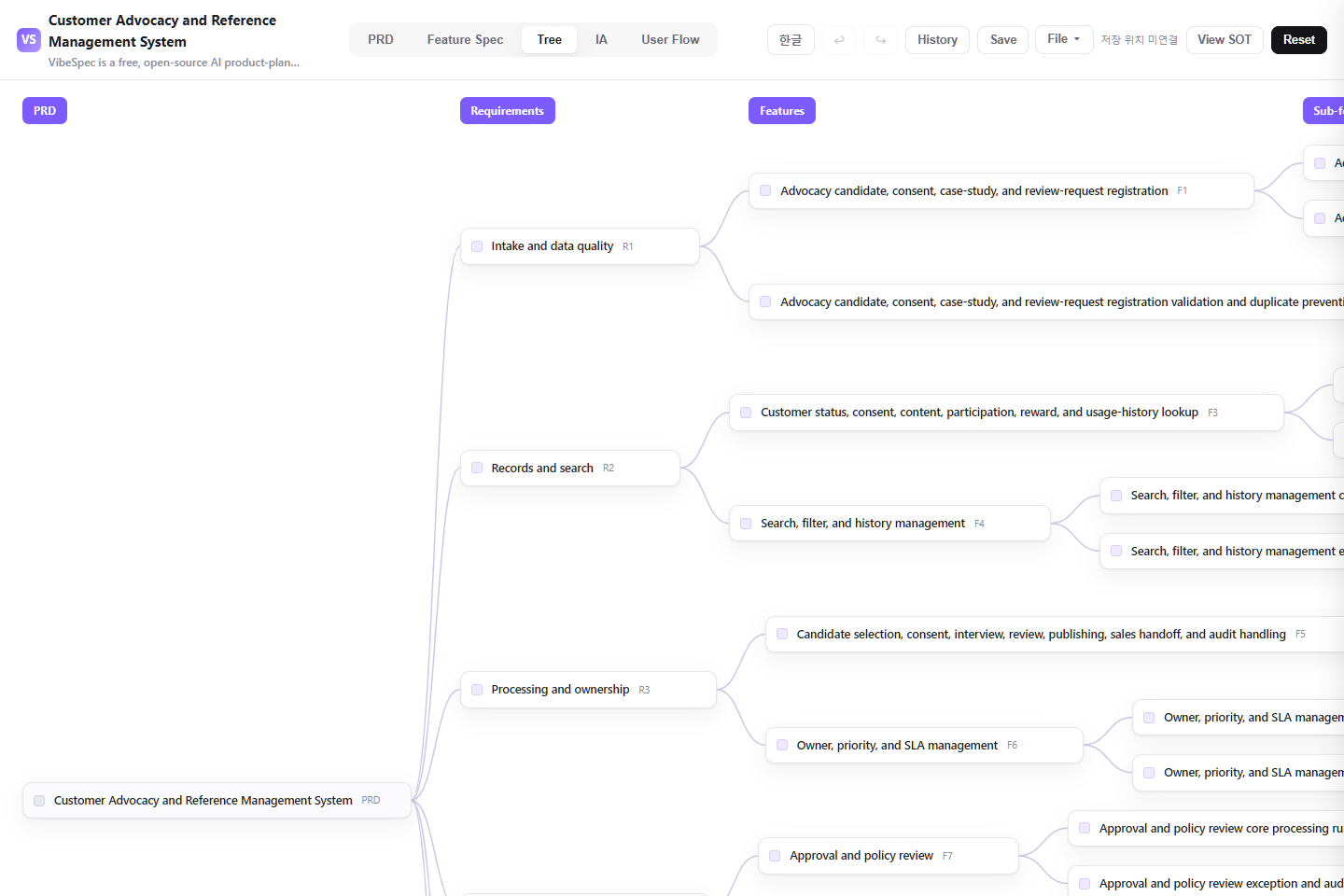Tick the F1 registration feature checkbox

tap(765, 190)
